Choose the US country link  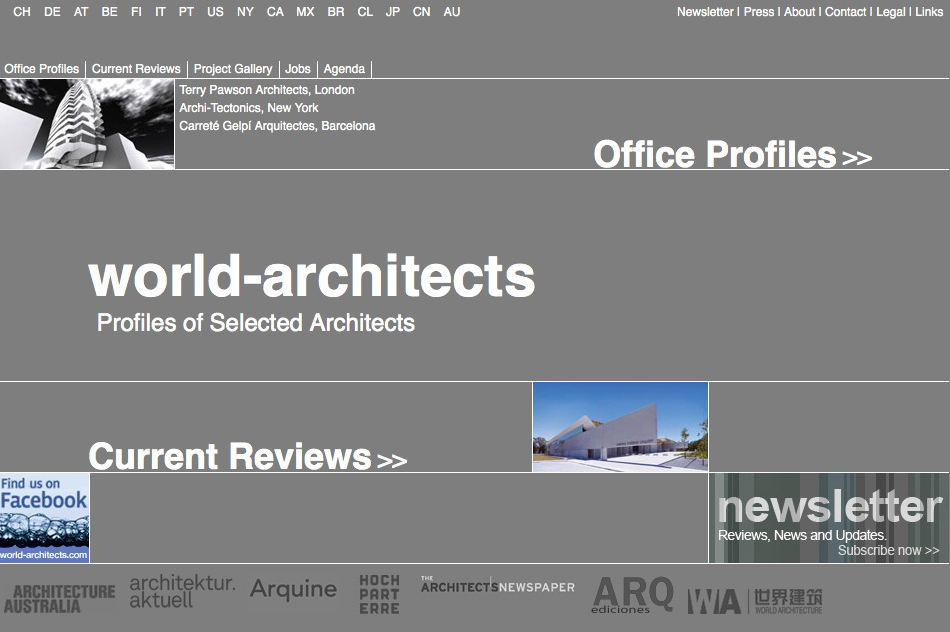click(x=215, y=12)
